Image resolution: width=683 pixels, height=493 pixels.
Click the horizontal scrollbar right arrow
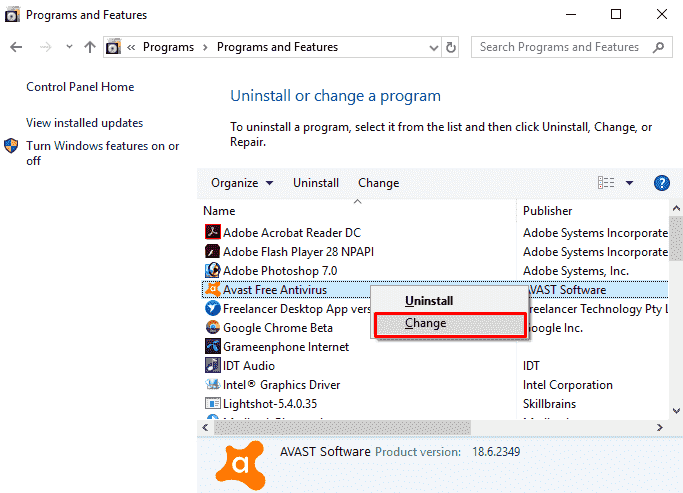click(x=659, y=428)
